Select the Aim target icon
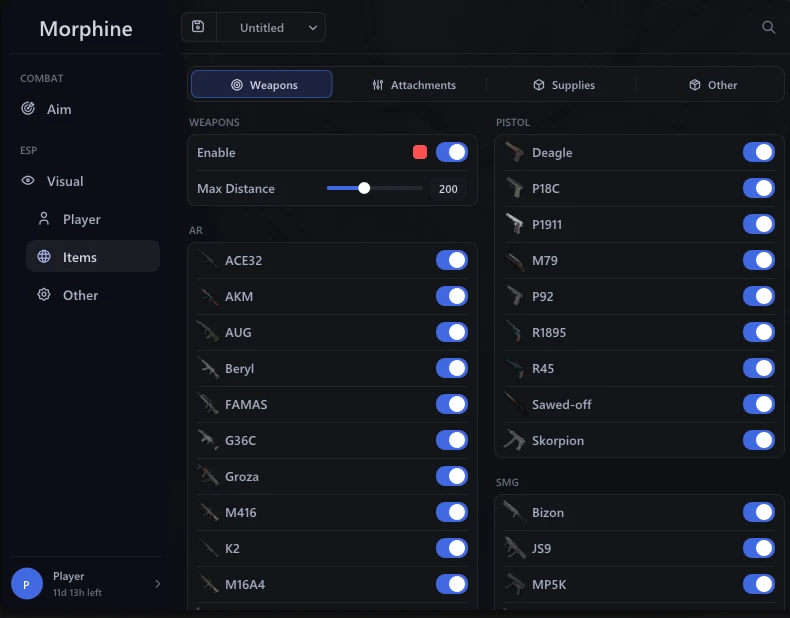Image resolution: width=790 pixels, height=618 pixels. pyautogui.click(x=28, y=108)
